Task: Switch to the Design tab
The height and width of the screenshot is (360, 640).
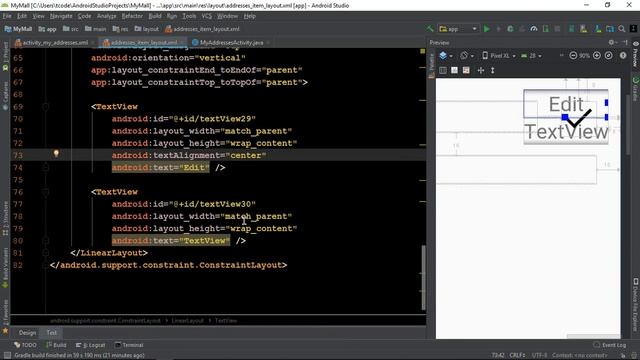Action: click(x=27, y=333)
